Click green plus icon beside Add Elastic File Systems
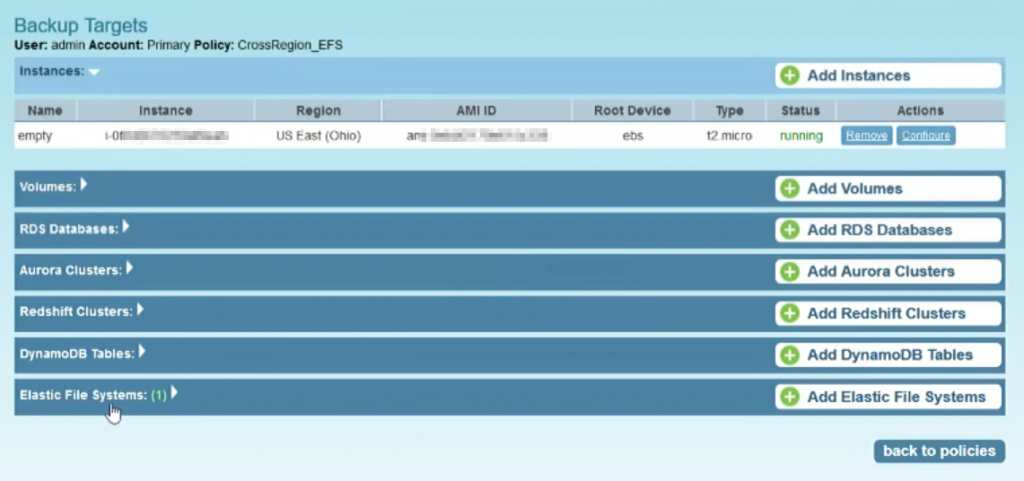Image resolution: width=1024 pixels, height=481 pixels. pyautogui.click(x=790, y=397)
